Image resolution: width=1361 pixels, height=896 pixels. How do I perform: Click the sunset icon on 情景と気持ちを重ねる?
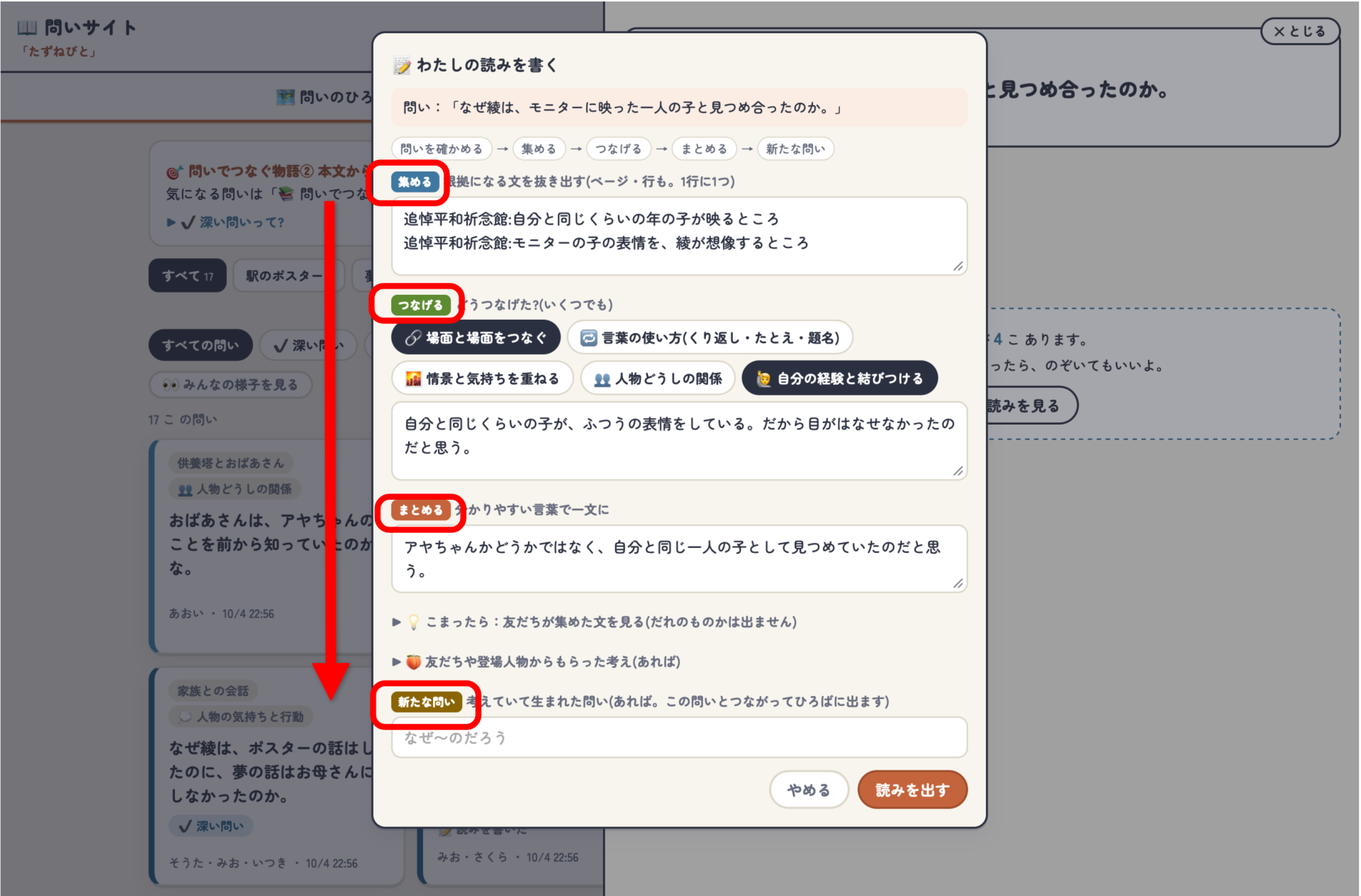pyautogui.click(x=413, y=379)
